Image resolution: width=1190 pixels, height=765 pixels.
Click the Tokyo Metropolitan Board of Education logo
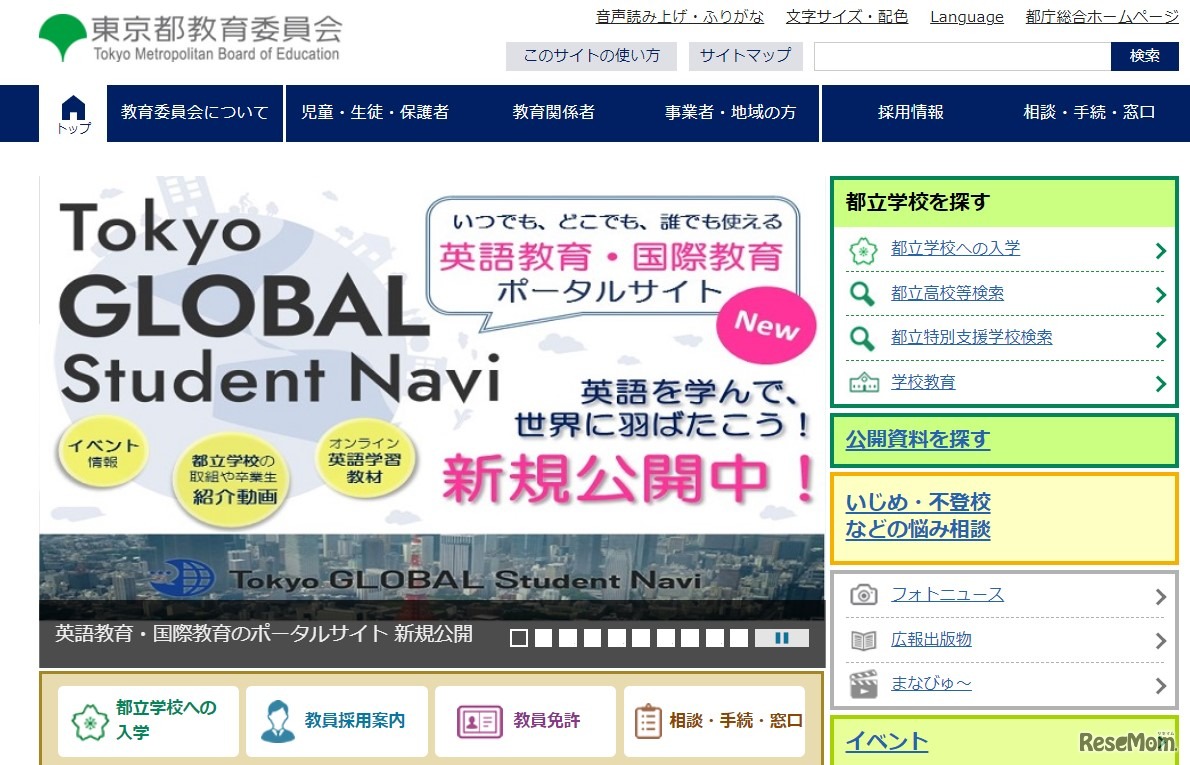(x=190, y=39)
